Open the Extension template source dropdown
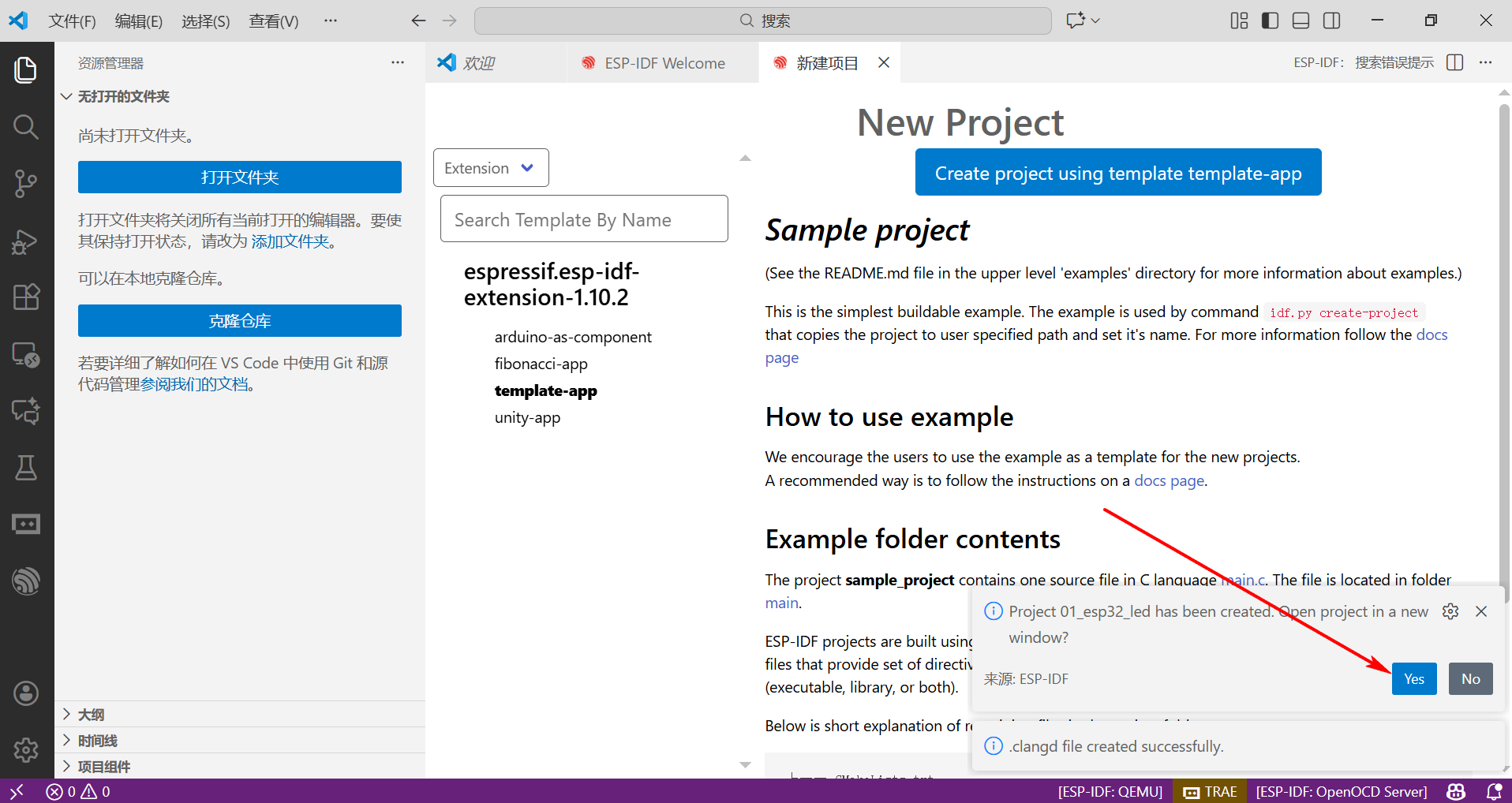Viewport: 1512px width, 803px height. (491, 168)
